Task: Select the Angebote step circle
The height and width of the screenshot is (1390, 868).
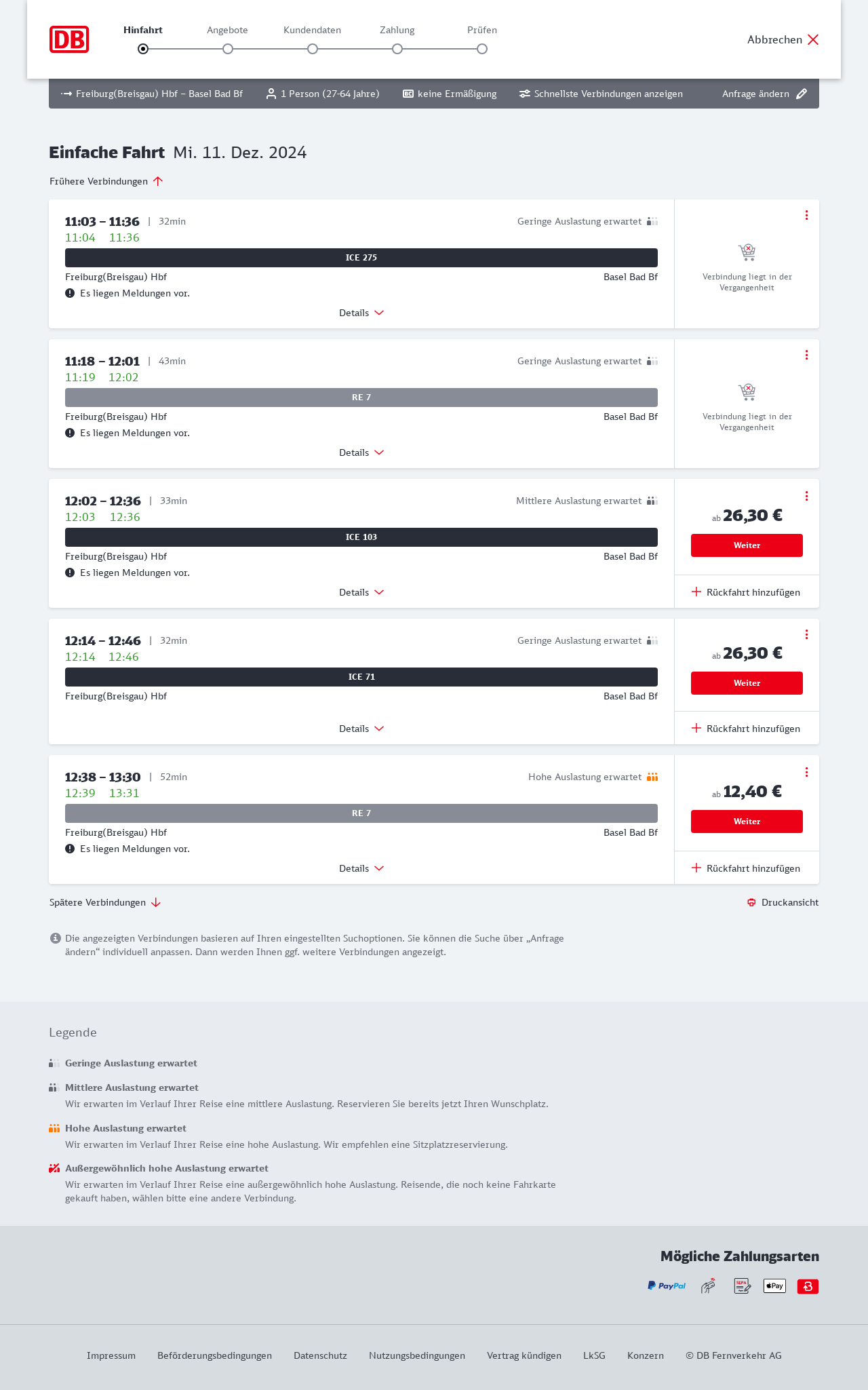Action: click(x=228, y=49)
